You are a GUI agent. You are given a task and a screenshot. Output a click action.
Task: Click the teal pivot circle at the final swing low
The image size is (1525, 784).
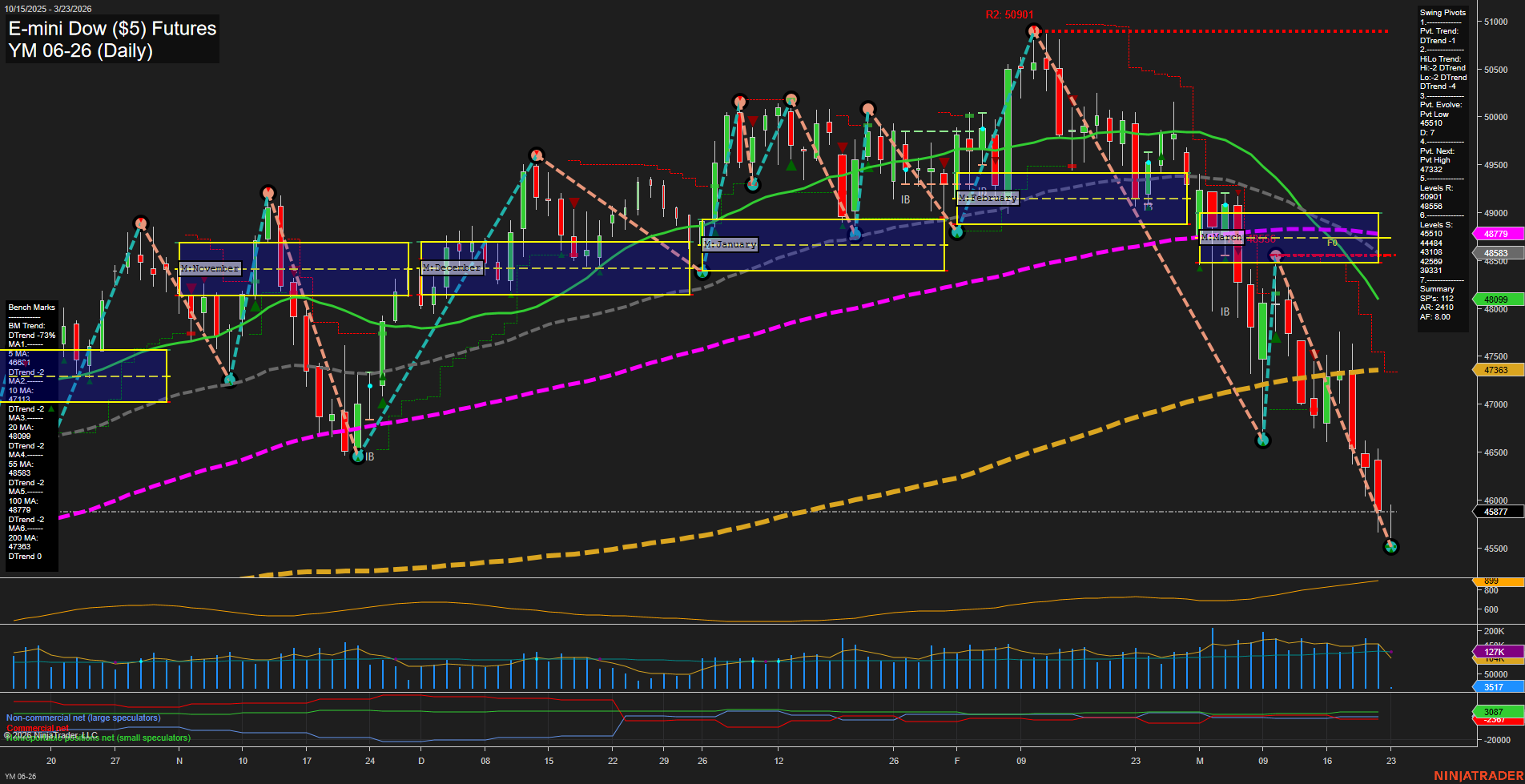click(x=1391, y=547)
